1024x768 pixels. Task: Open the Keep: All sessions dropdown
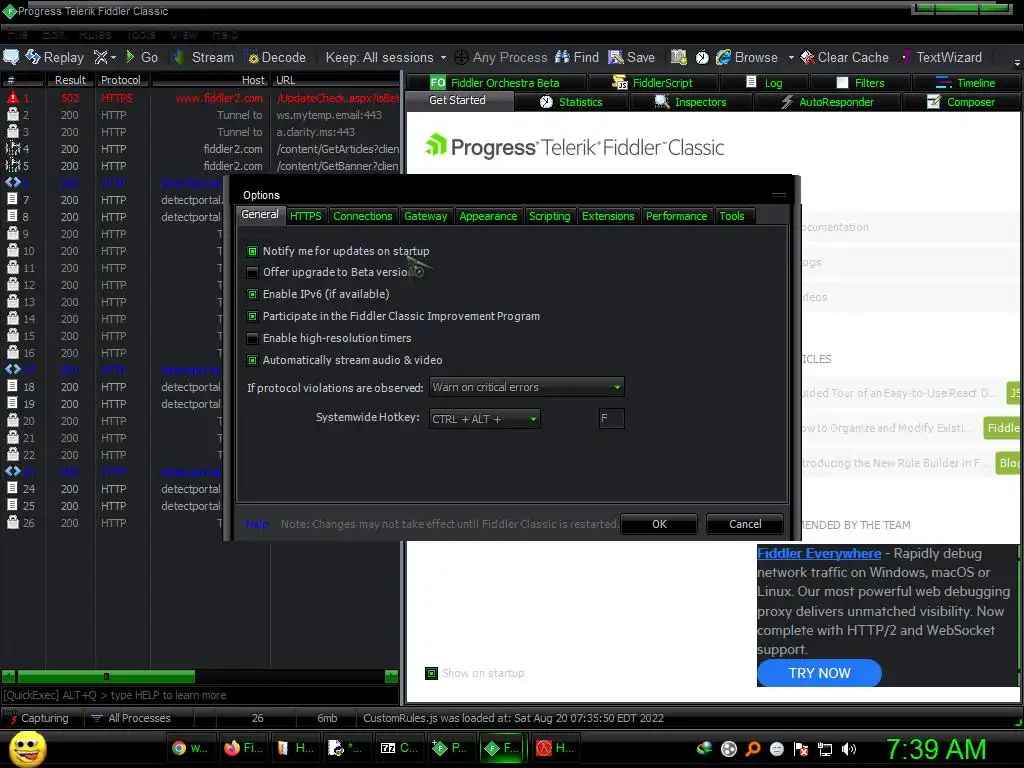click(x=386, y=57)
